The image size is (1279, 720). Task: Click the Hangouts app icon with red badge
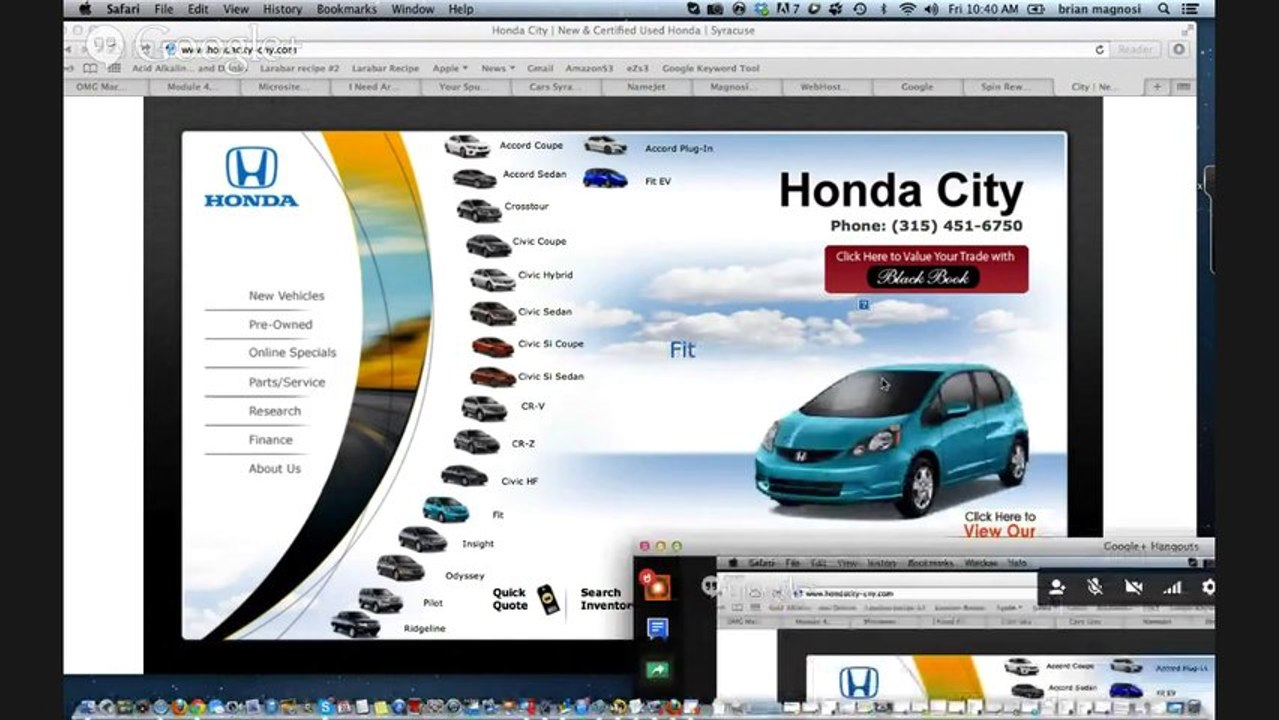click(655, 585)
